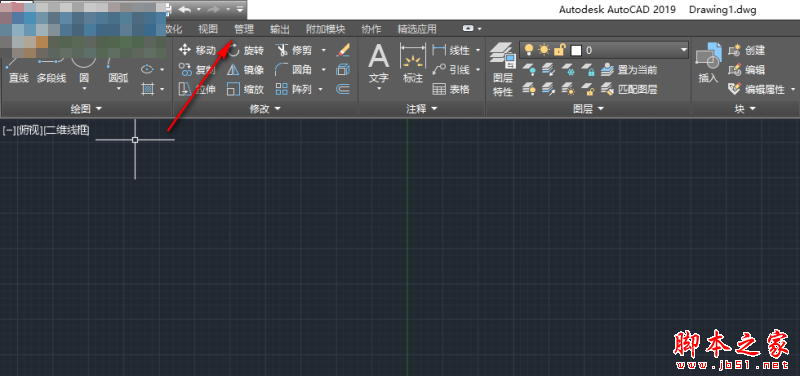Click the Undo arrow in quick access toolbar

(x=184, y=9)
